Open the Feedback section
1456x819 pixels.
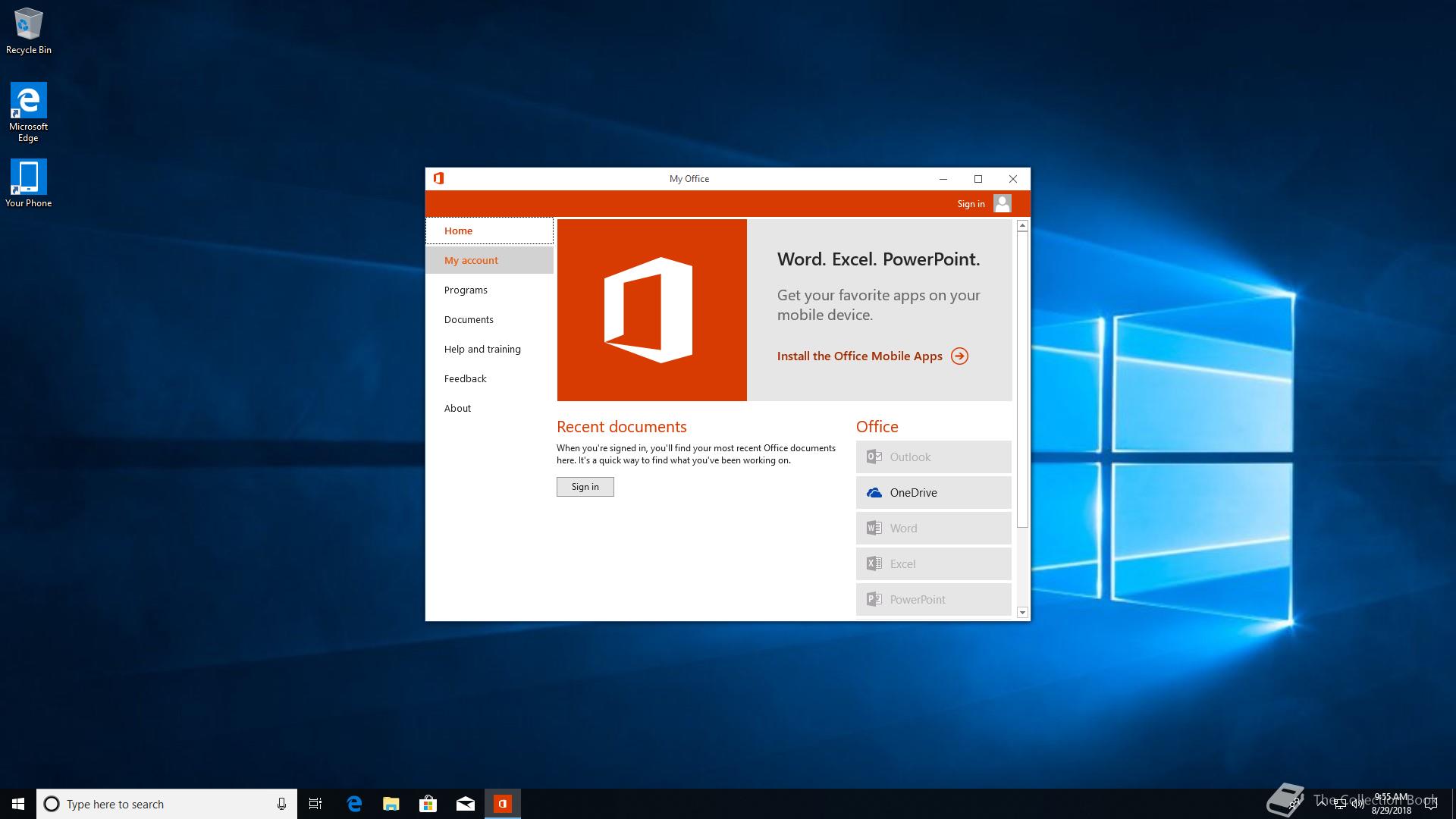tap(490, 378)
